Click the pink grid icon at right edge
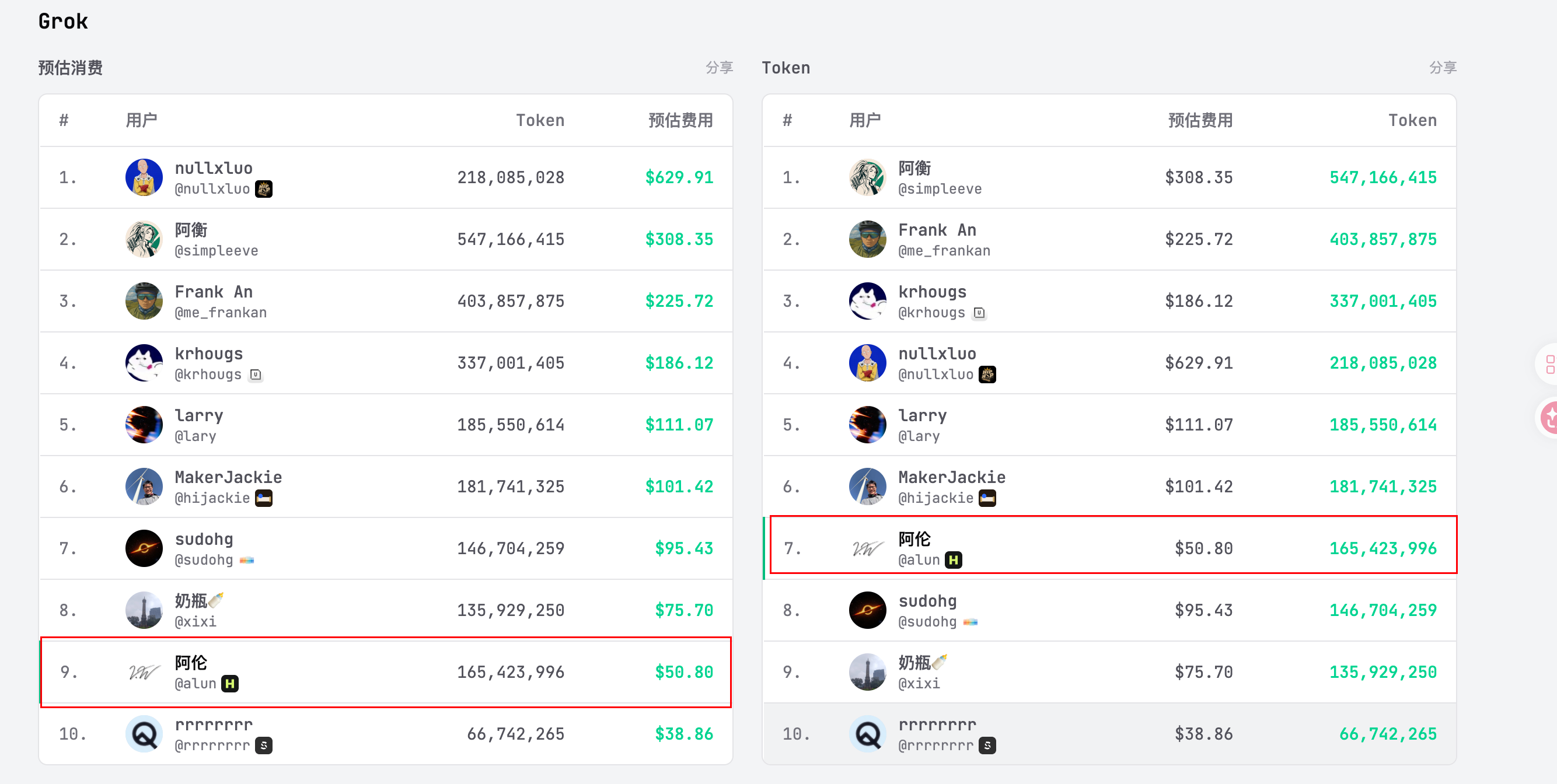 click(x=1550, y=364)
